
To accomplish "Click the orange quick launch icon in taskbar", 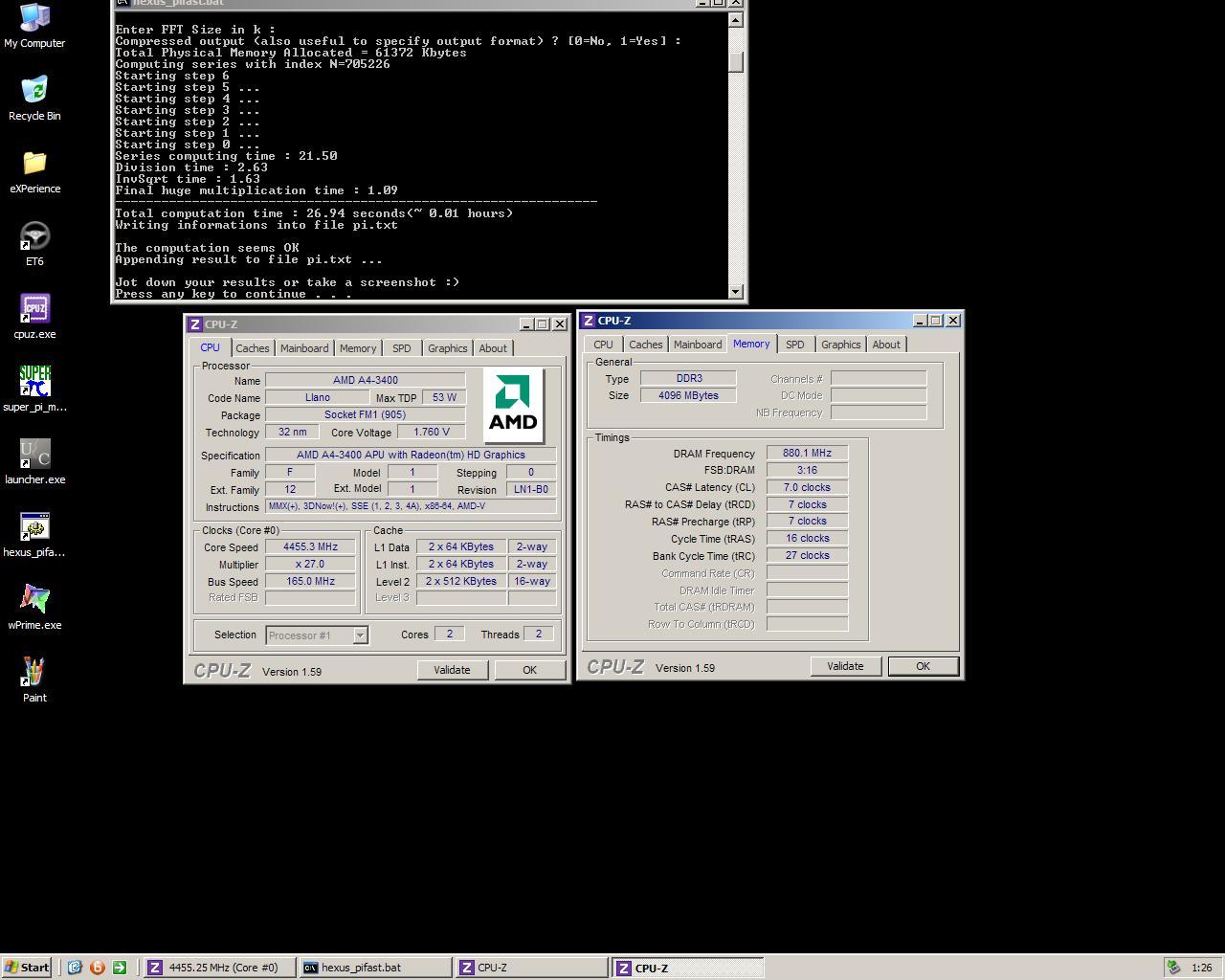I will [x=97, y=968].
